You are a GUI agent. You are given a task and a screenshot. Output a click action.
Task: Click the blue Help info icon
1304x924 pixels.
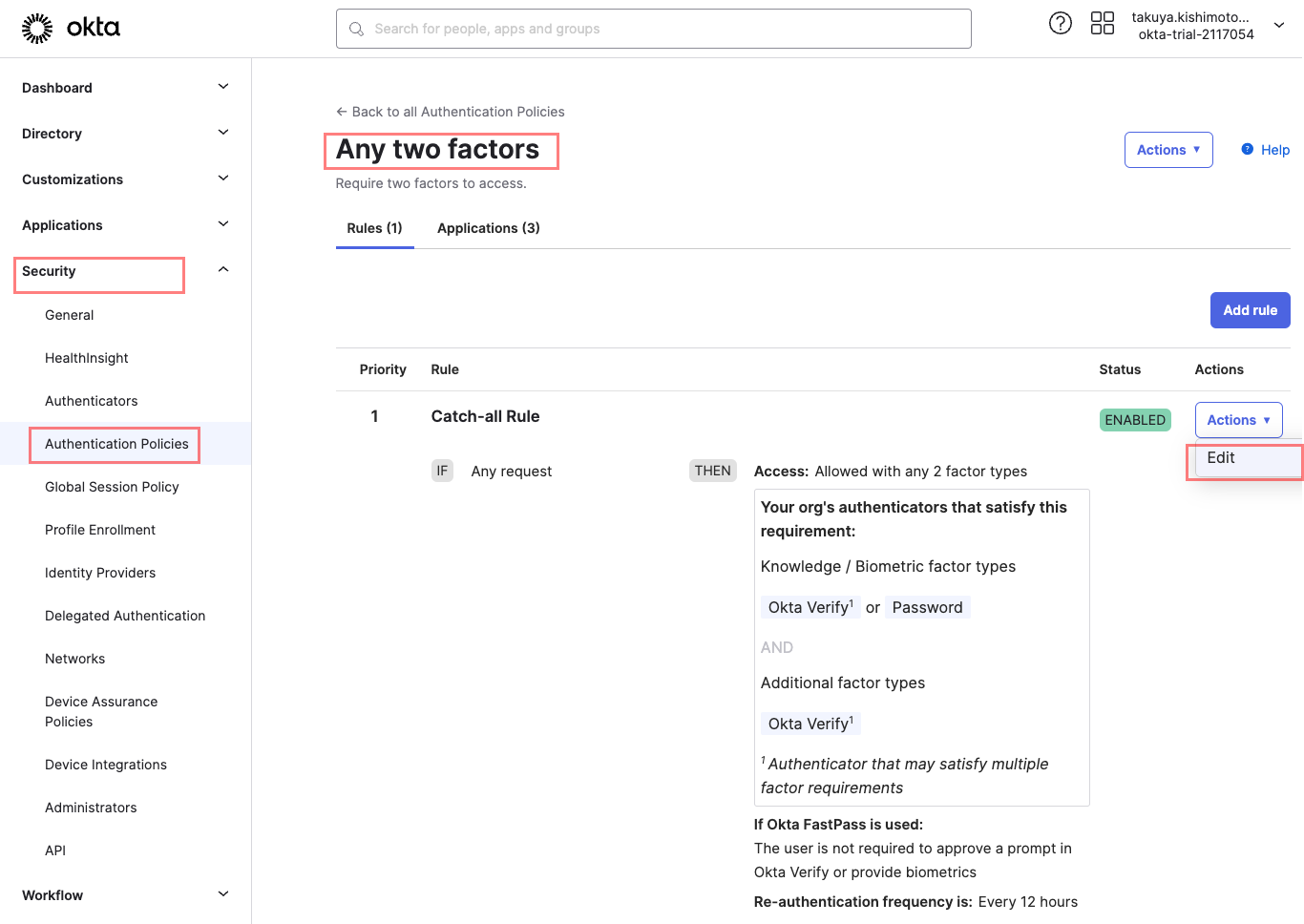1247,149
